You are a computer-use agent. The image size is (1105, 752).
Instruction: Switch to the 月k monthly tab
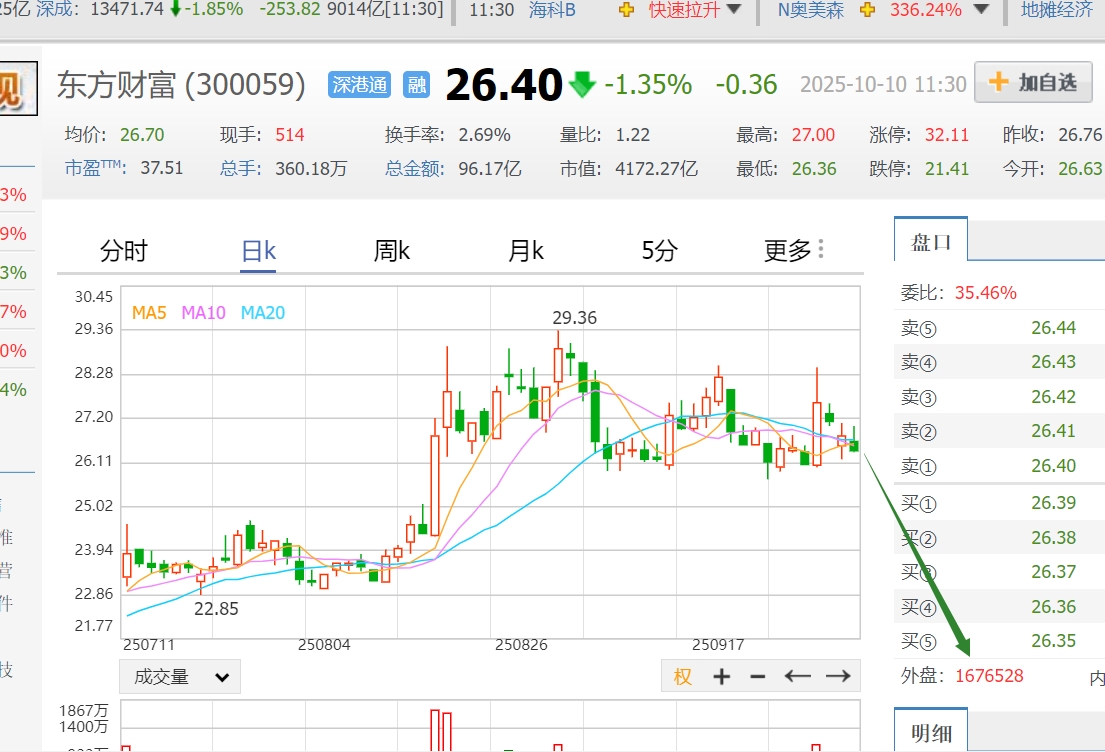(x=526, y=250)
